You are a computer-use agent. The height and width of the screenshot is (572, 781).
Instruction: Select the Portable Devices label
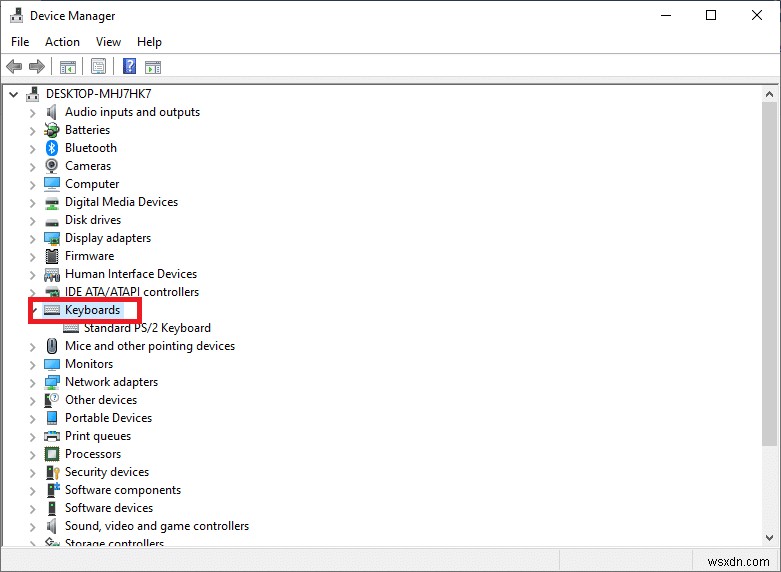click(x=109, y=418)
